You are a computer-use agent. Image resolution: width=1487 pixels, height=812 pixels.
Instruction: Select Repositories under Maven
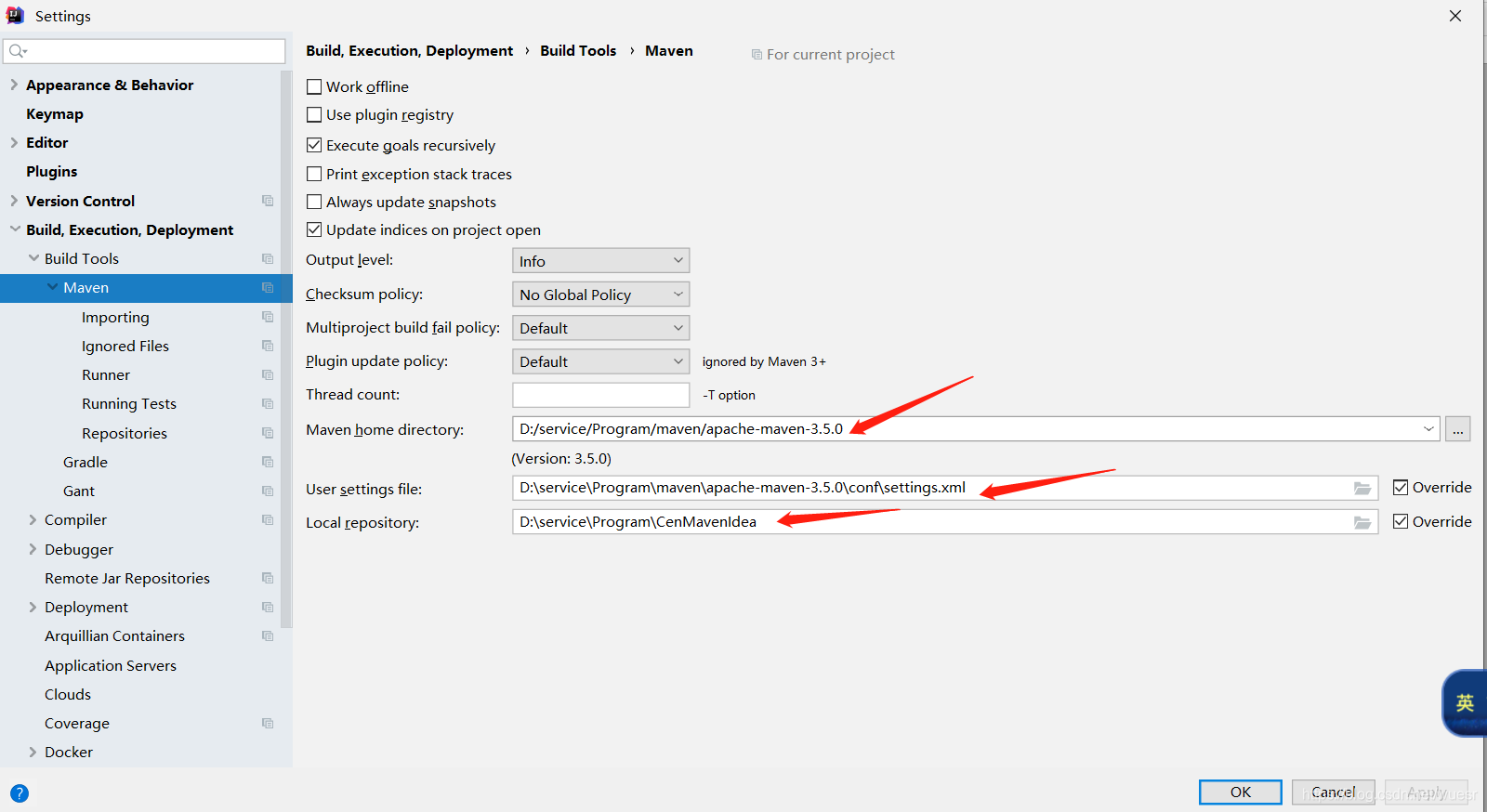click(125, 433)
